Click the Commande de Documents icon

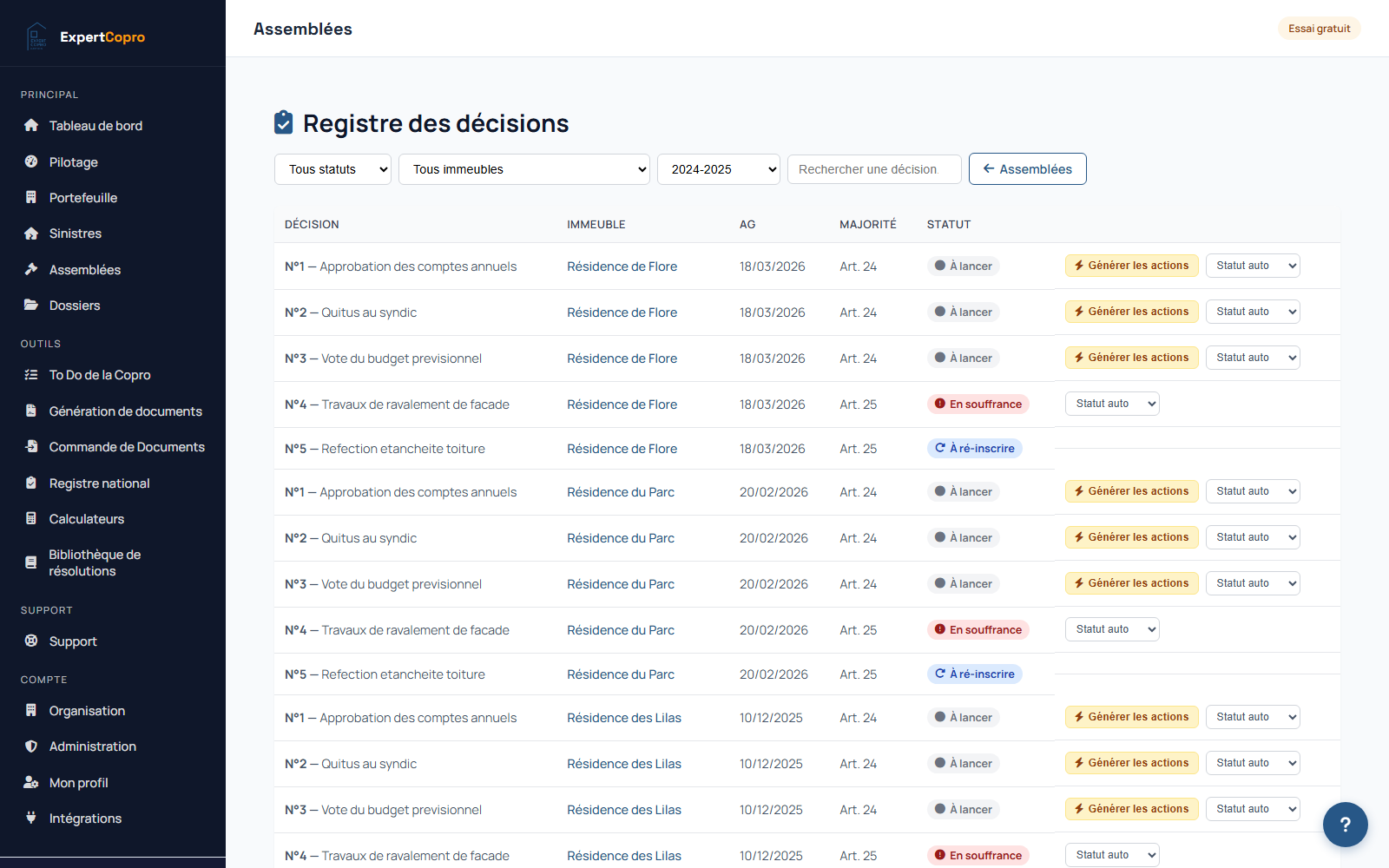pos(31,446)
